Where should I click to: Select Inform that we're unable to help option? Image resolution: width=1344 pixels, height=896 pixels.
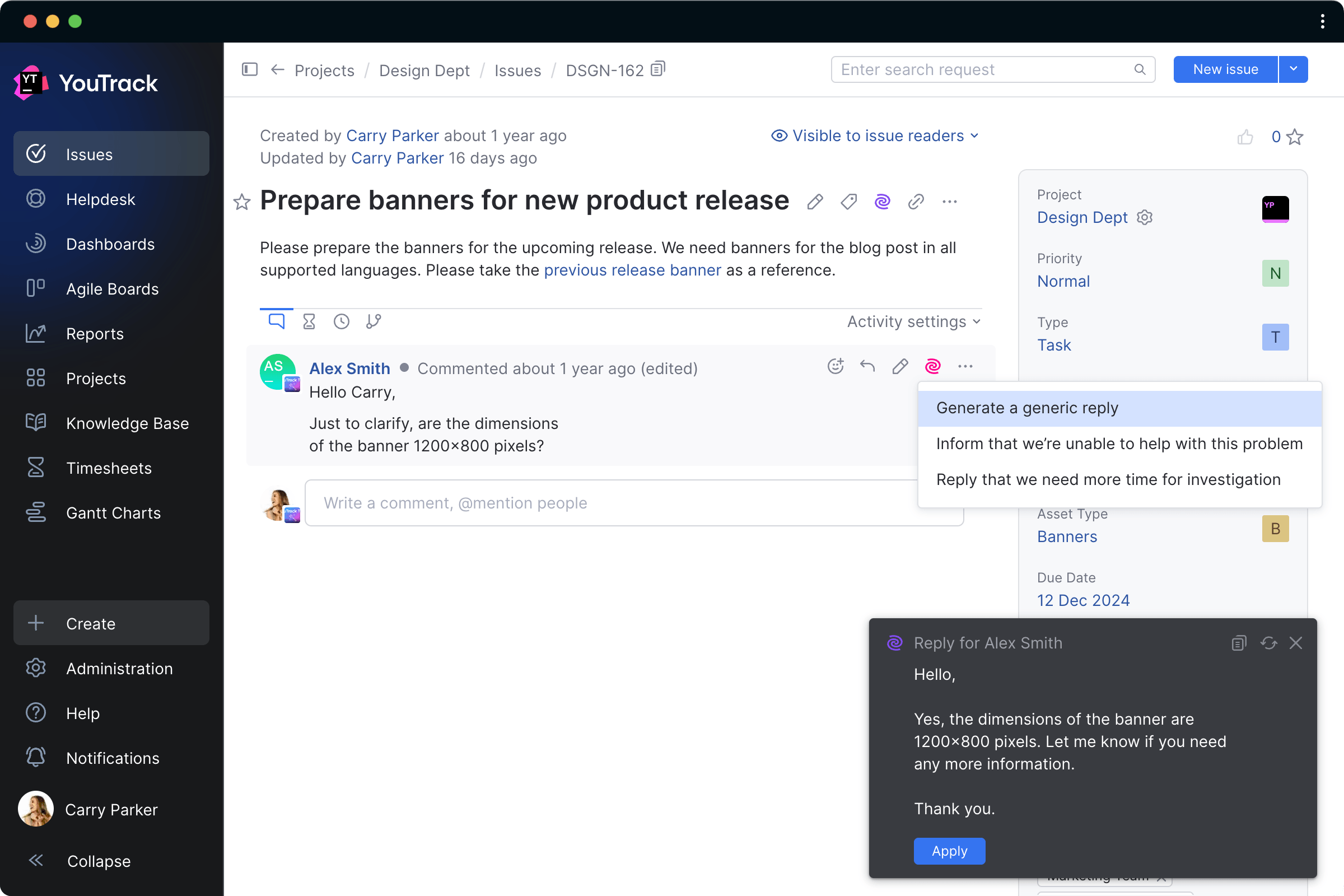click(1119, 443)
